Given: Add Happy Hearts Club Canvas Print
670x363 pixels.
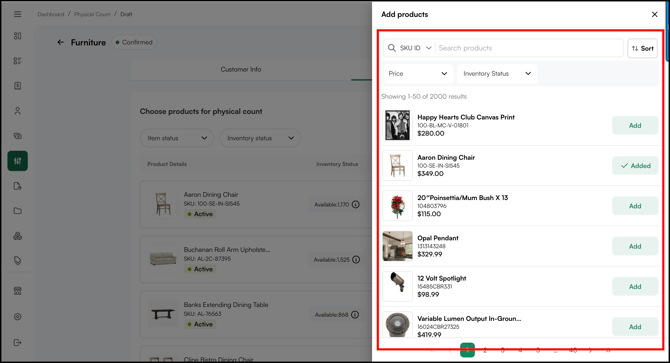Looking at the screenshot, I should point(635,126).
